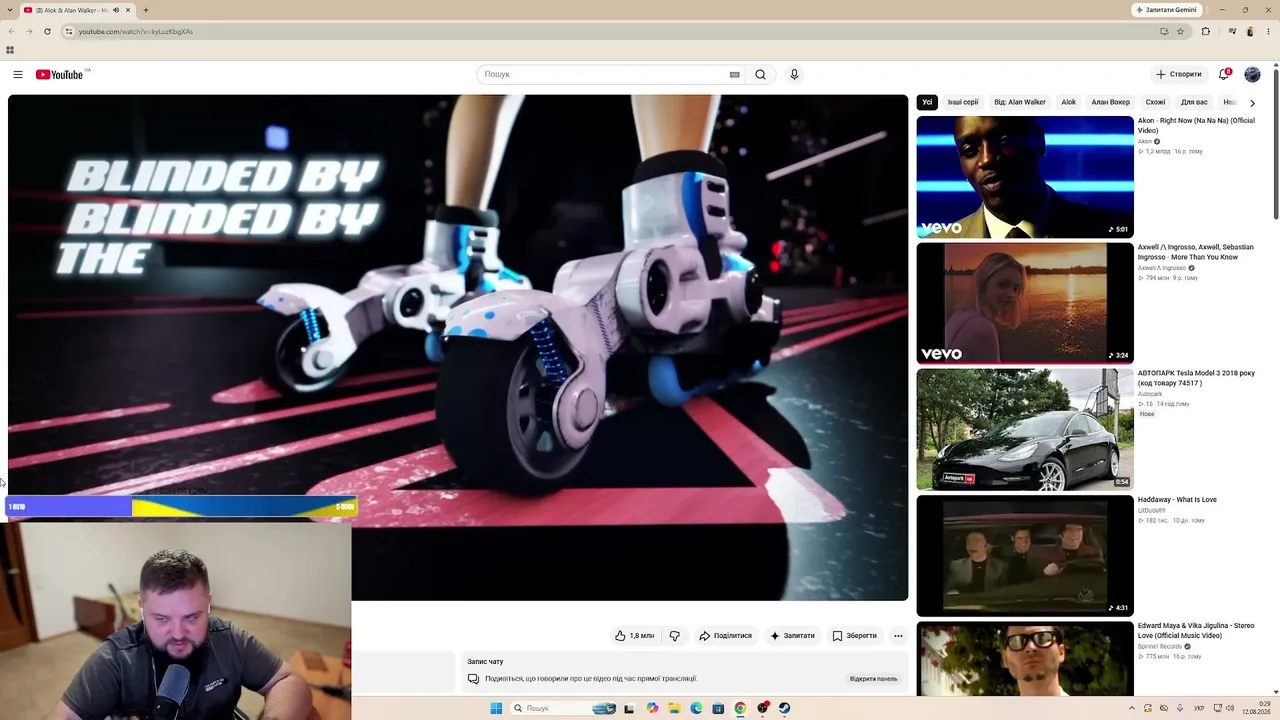Viewport: 1280px width, 720px height.
Task: Click the 'Запитати Gemini' button
Action: [1166, 10]
